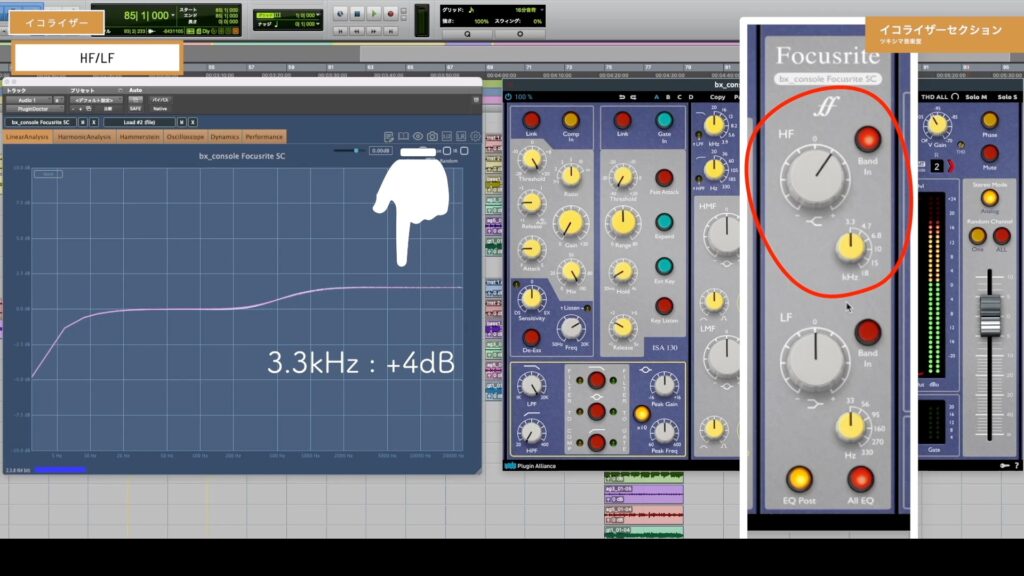Open the preset selector dropdown

(x=95, y=101)
